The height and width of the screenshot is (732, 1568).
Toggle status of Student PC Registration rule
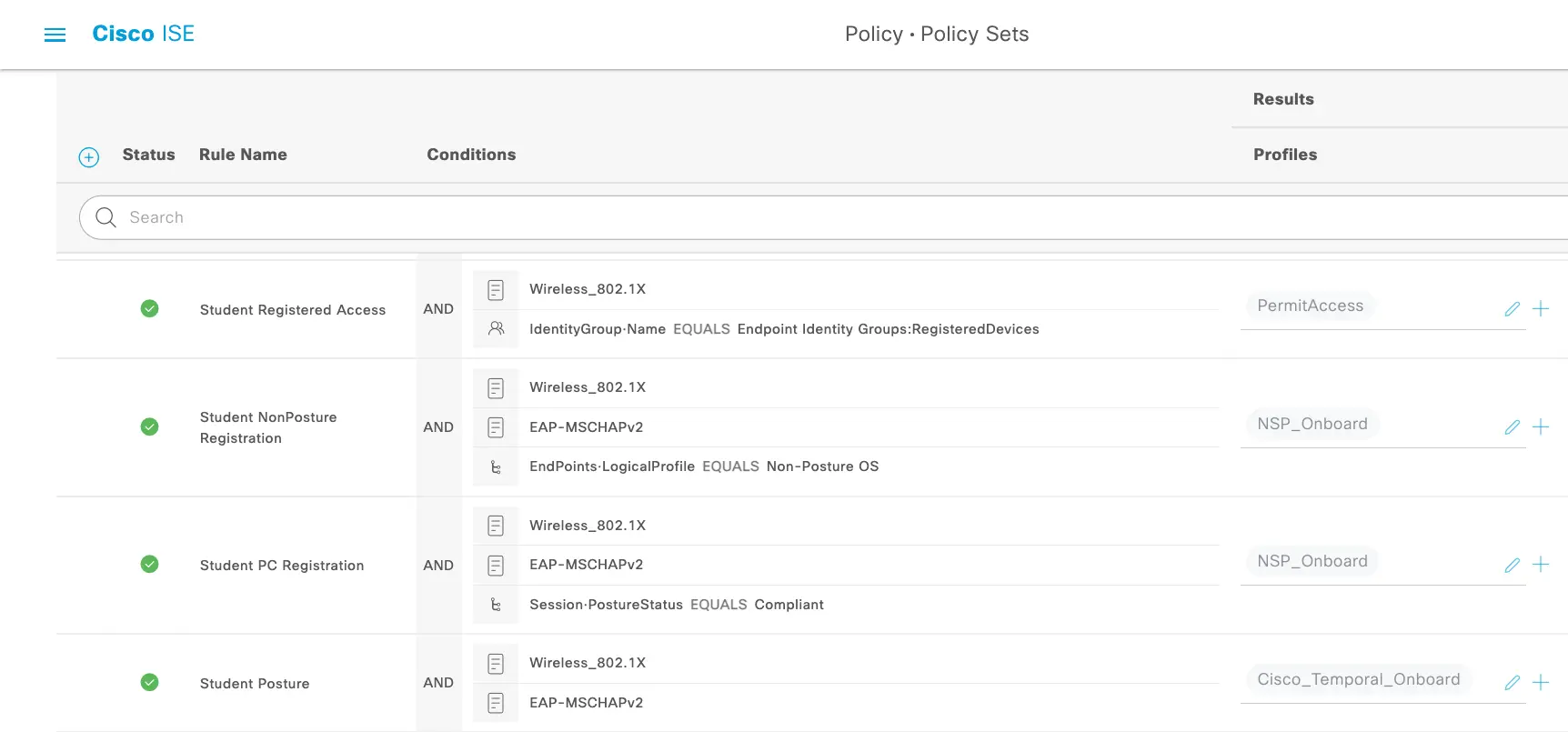click(150, 565)
